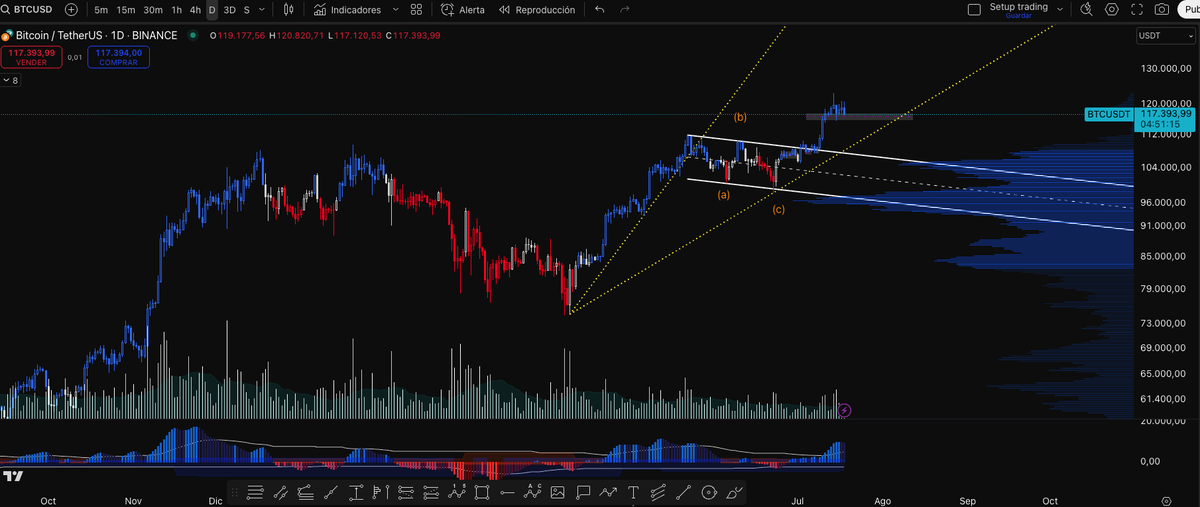Select the brush drawing tool
The width and height of the screenshot is (1200, 507).
(733, 492)
